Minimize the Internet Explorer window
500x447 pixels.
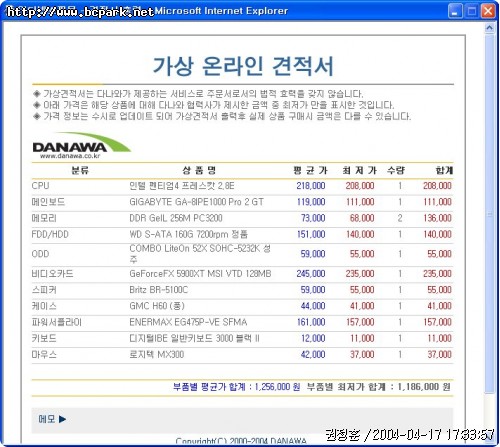(x=455, y=11)
